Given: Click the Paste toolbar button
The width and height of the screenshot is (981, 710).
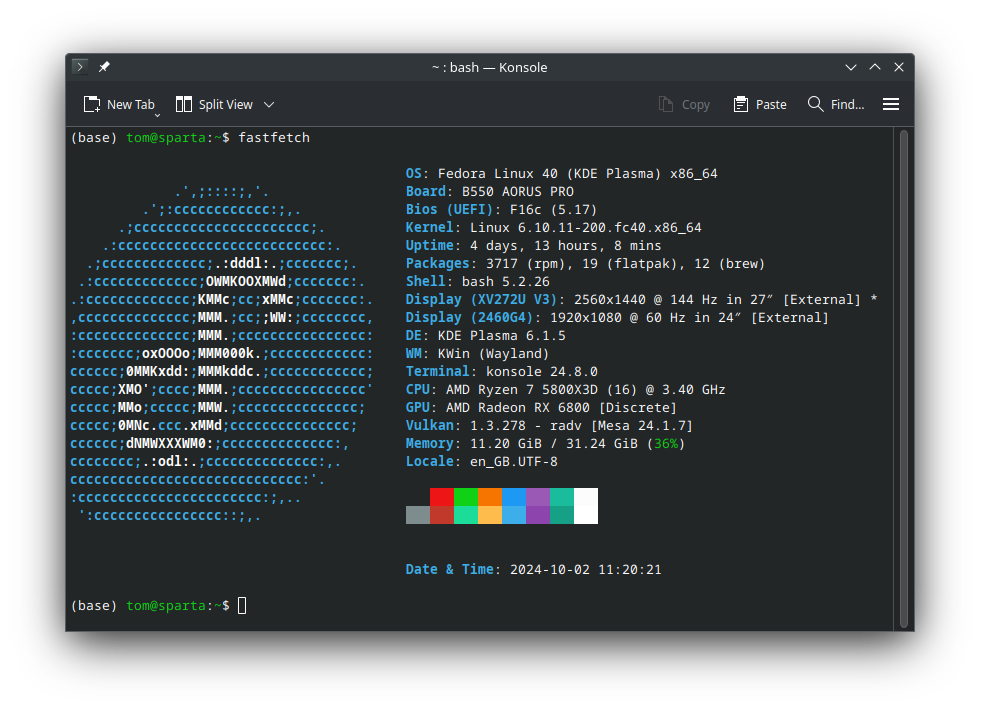Looking at the screenshot, I should click(x=760, y=104).
